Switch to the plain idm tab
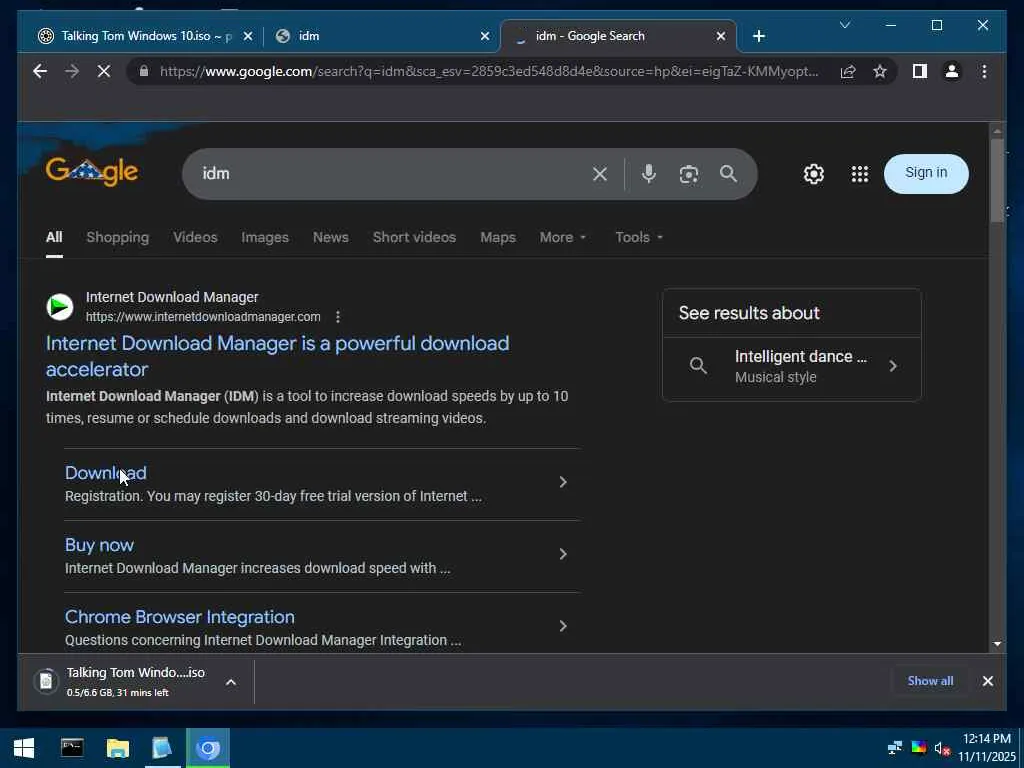Viewport: 1024px width, 768px height. (382, 36)
